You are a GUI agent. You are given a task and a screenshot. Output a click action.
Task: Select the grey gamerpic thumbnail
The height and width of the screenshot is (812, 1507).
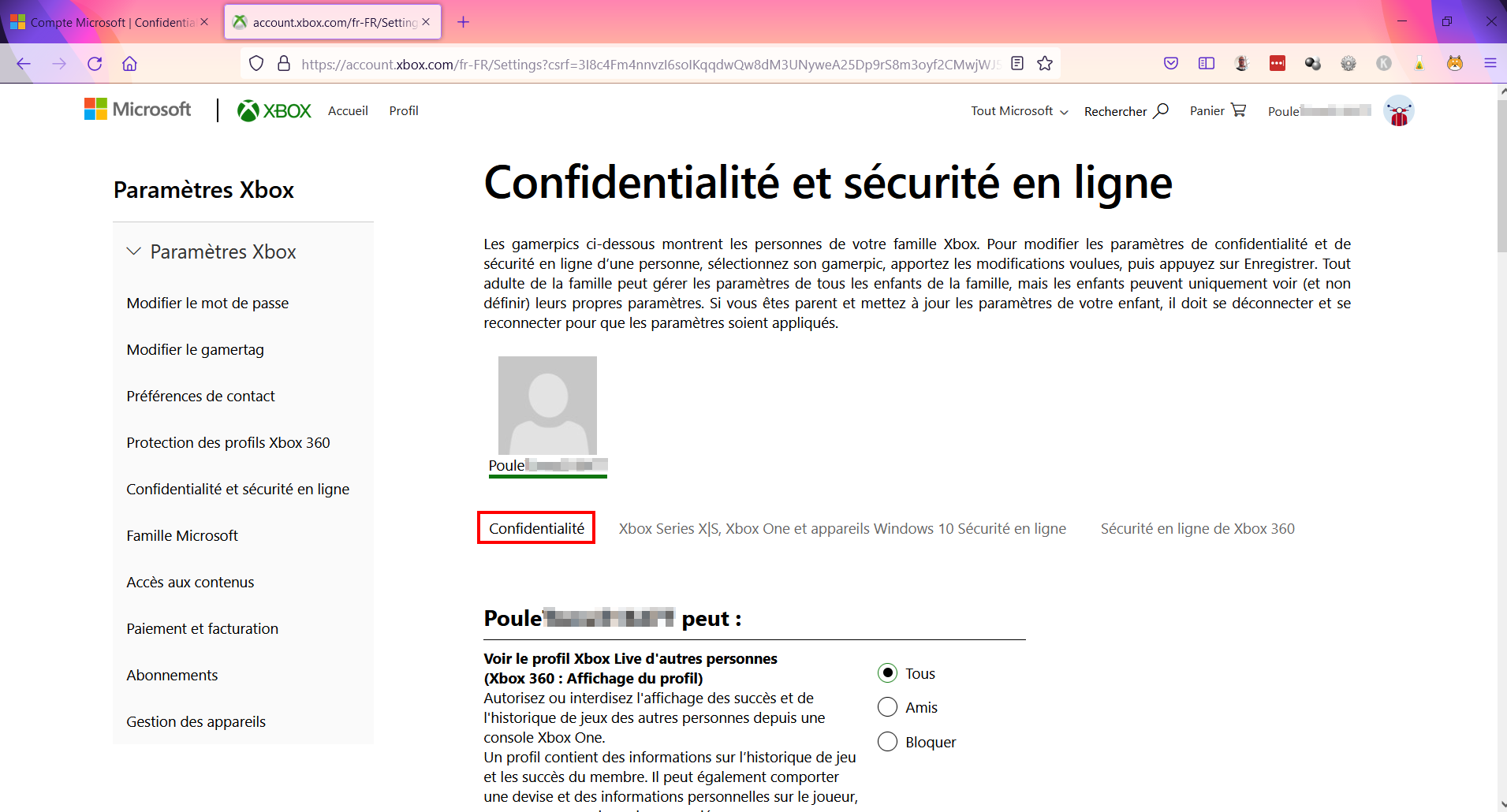click(547, 405)
